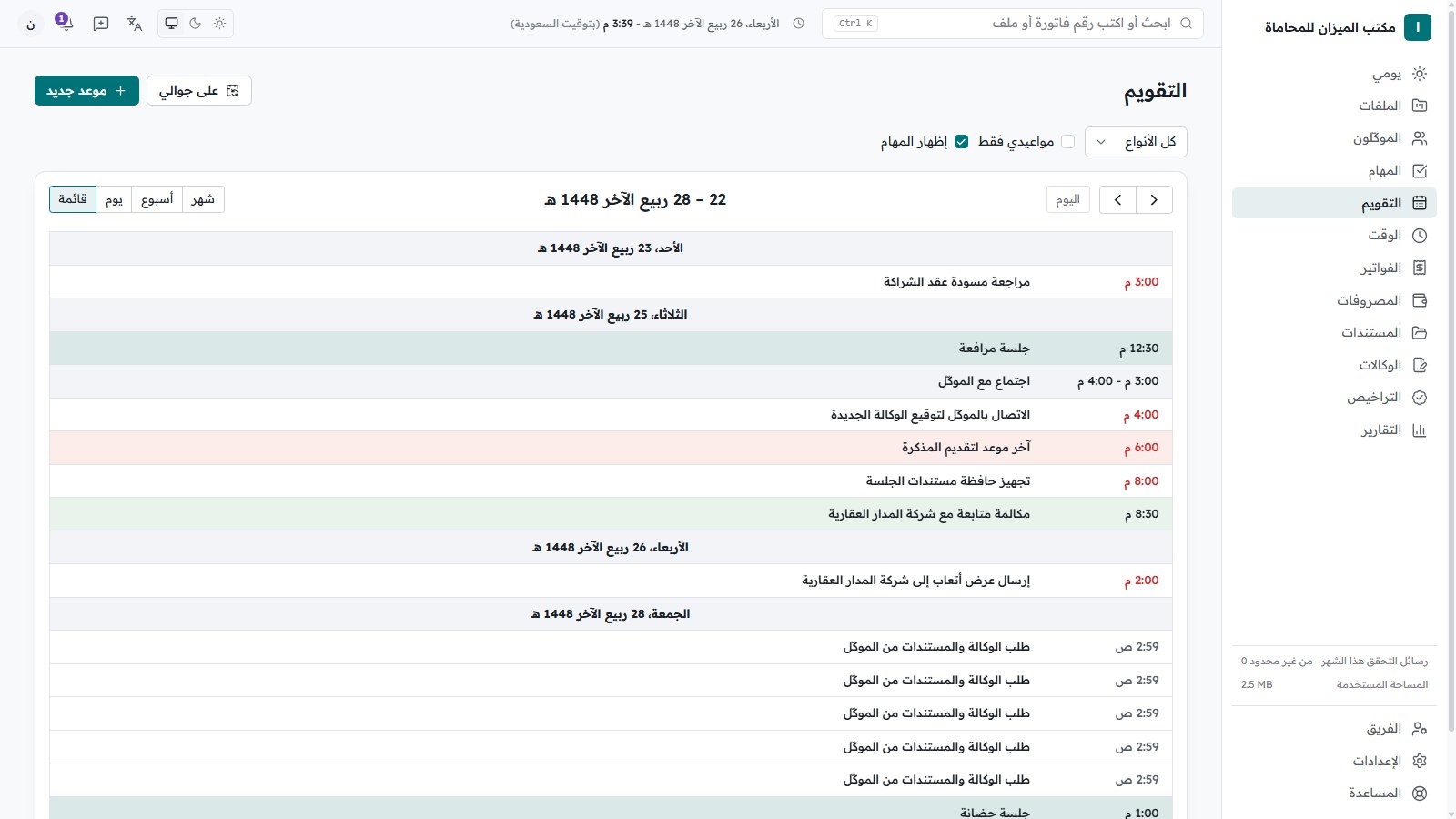1456x819 pixels.
Task: Open the جلسة مرافعة 12:30 event
Action: pyautogui.click(x=611, y=349)
